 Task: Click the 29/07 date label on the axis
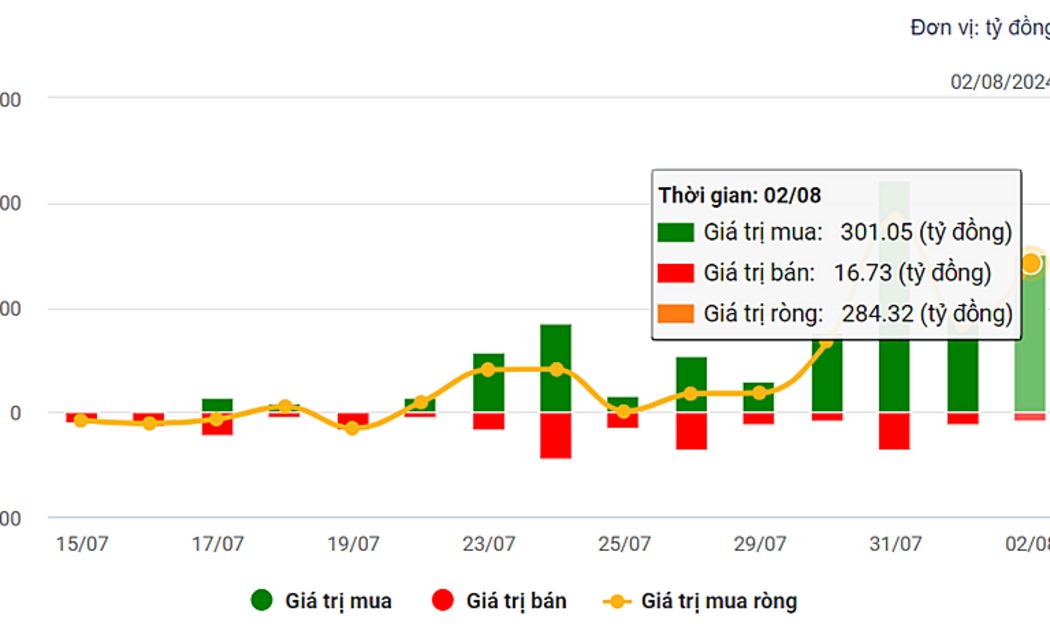[x=759, y=544]
